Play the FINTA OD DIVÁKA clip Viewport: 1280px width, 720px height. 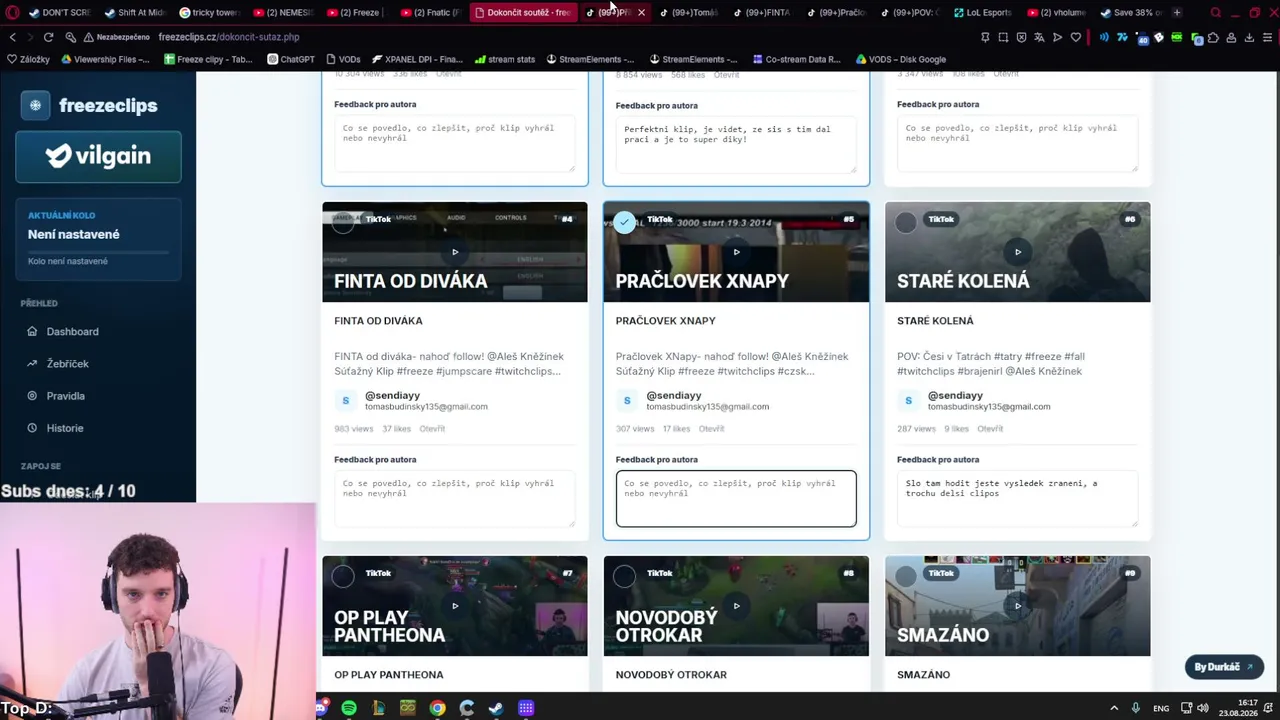click(x=455, y=252)
